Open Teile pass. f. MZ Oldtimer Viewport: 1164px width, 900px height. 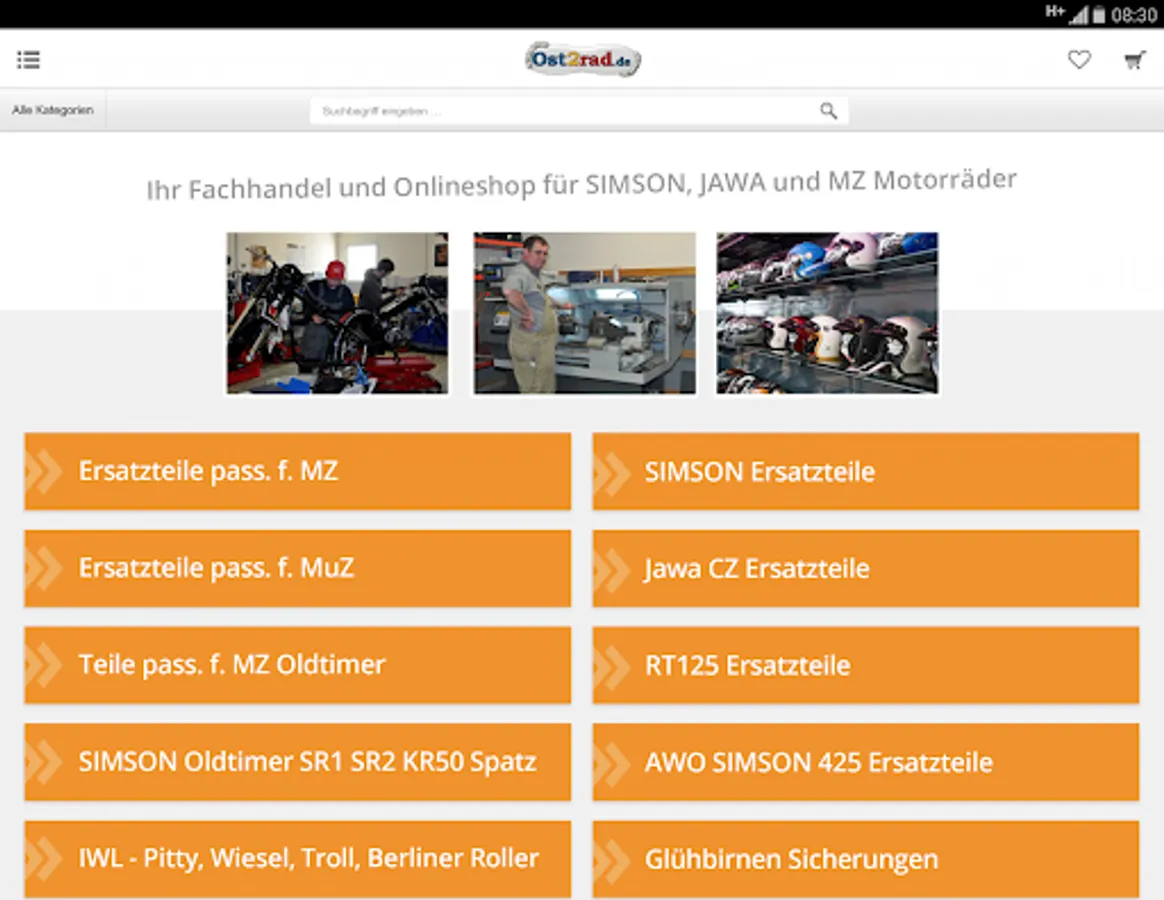tap(298, 665)
